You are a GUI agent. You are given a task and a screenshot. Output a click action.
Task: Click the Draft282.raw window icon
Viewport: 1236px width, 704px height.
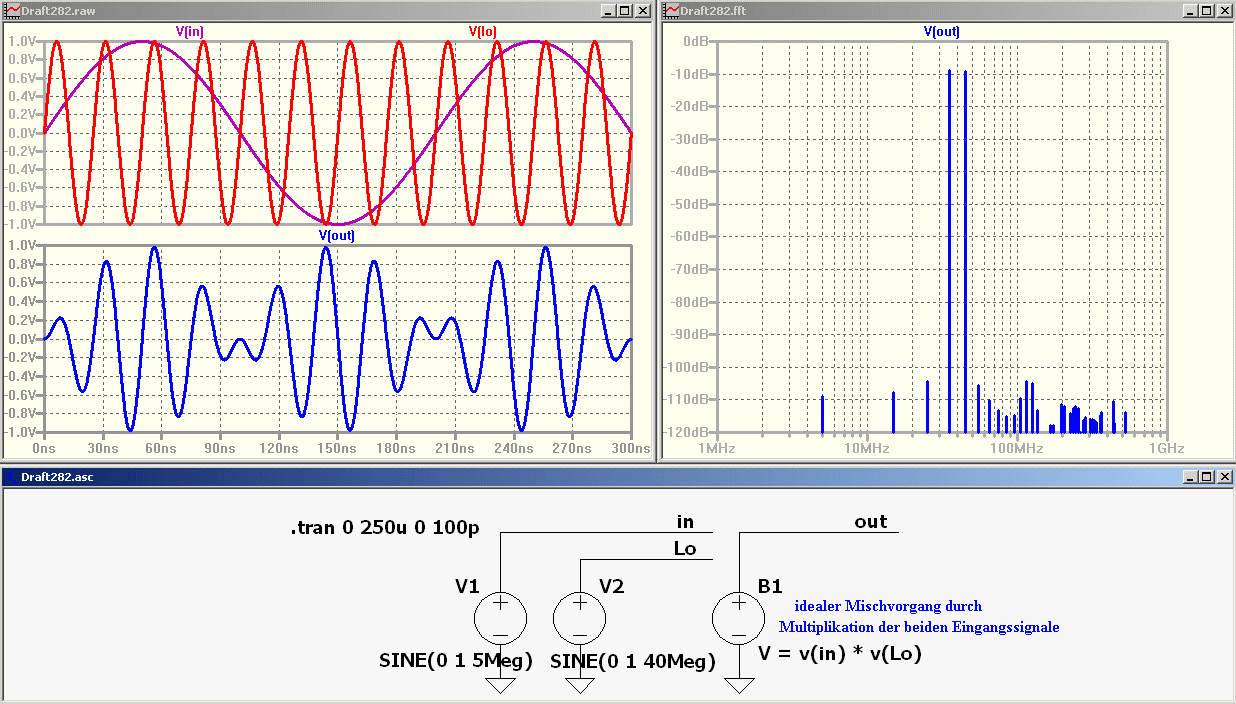pyautogui.click(x=12, y=10)
